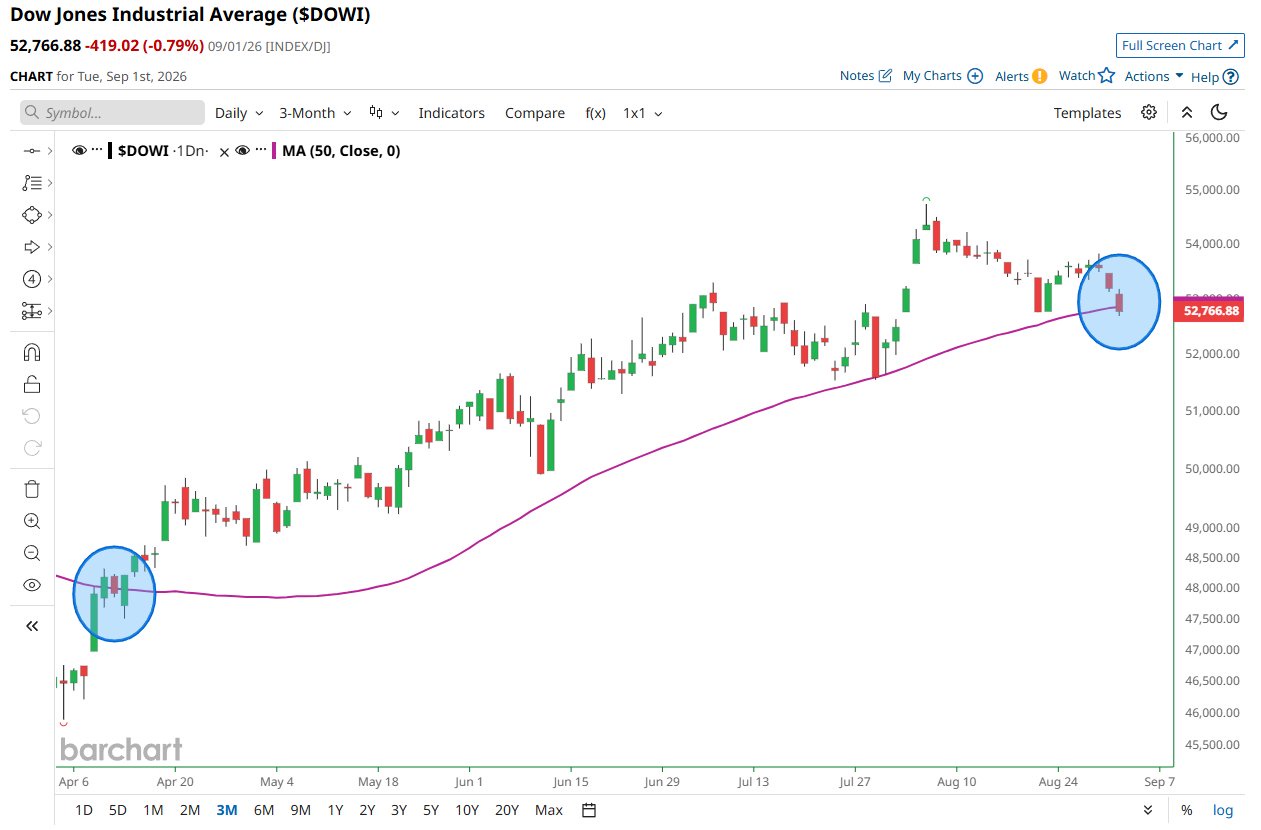The width and height of the screenshot is (1261, 830).
Task: Open the candlestick chart type dropdown
Action: pyautogui.click(x=384, y=113)
